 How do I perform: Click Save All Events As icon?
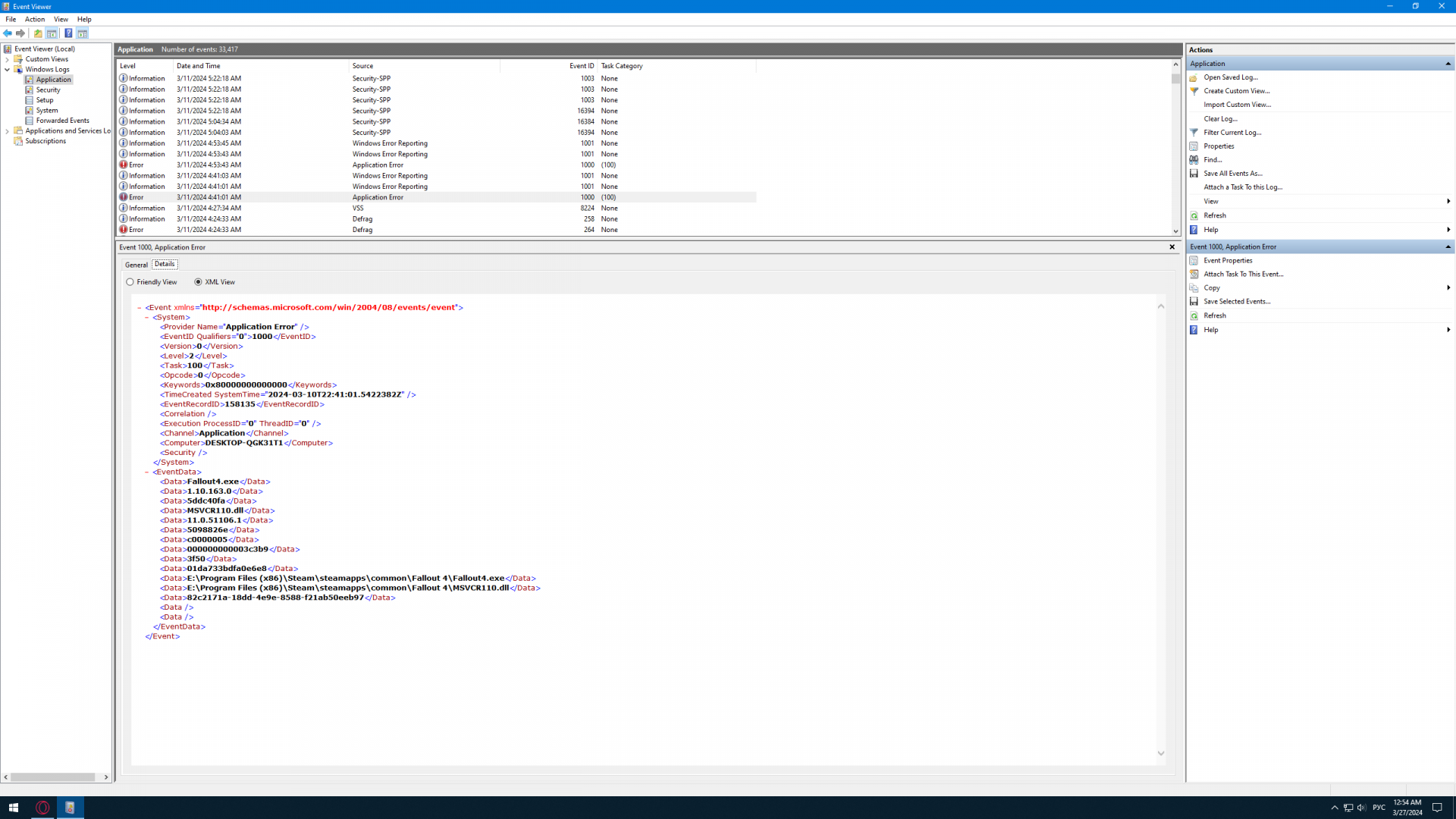click(1194, 174)
